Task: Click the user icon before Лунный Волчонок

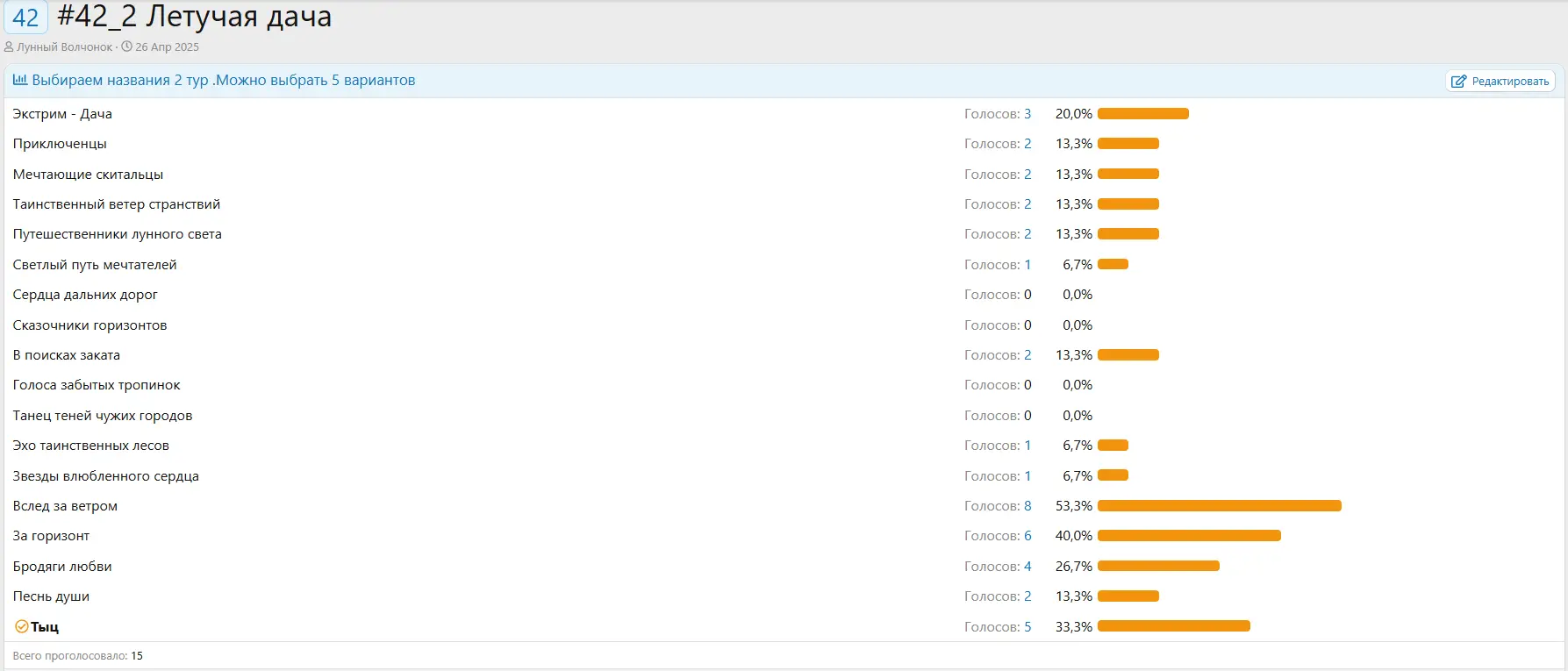Action: [x=9, y=47]
